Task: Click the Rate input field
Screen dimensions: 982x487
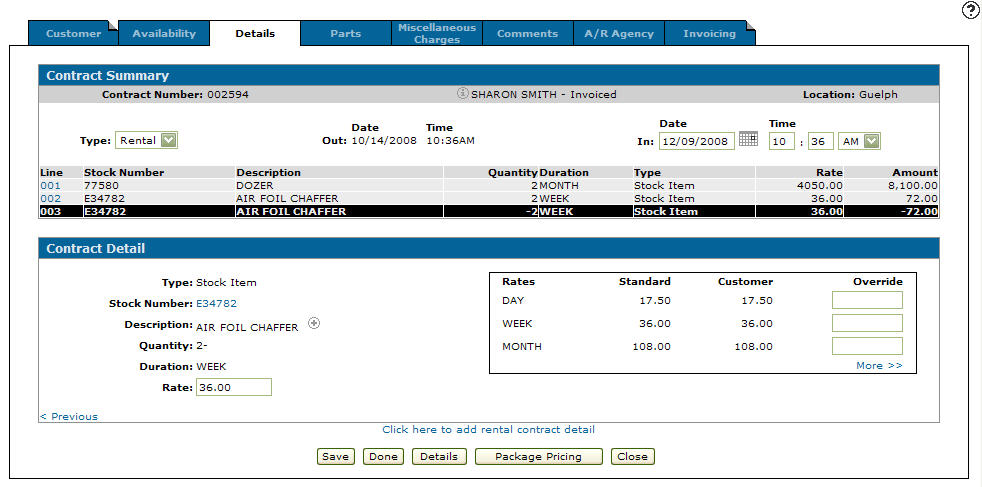Action: click(x=233, y=387)
